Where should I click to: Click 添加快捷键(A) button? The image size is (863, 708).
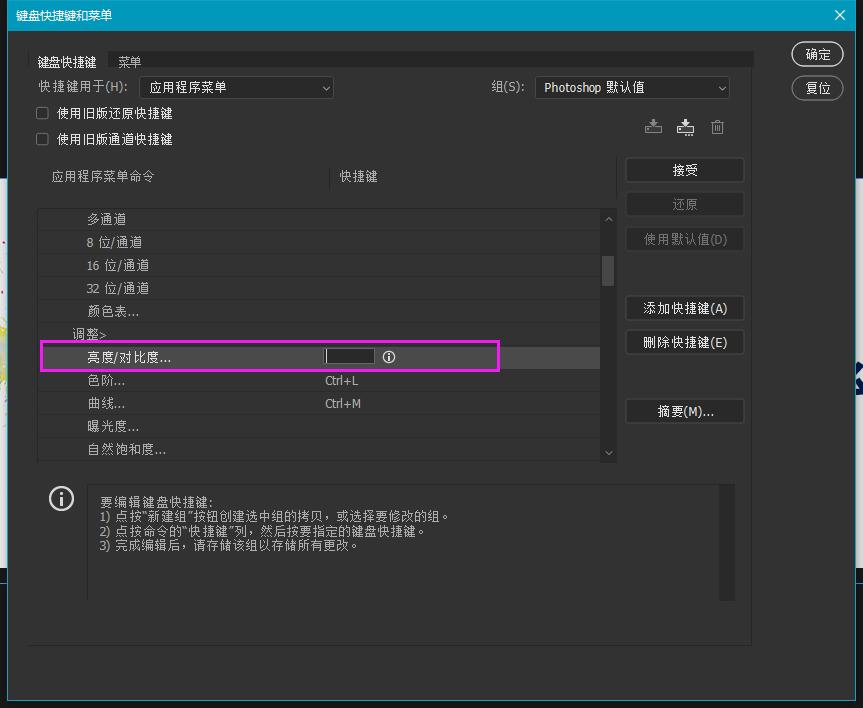685,308
